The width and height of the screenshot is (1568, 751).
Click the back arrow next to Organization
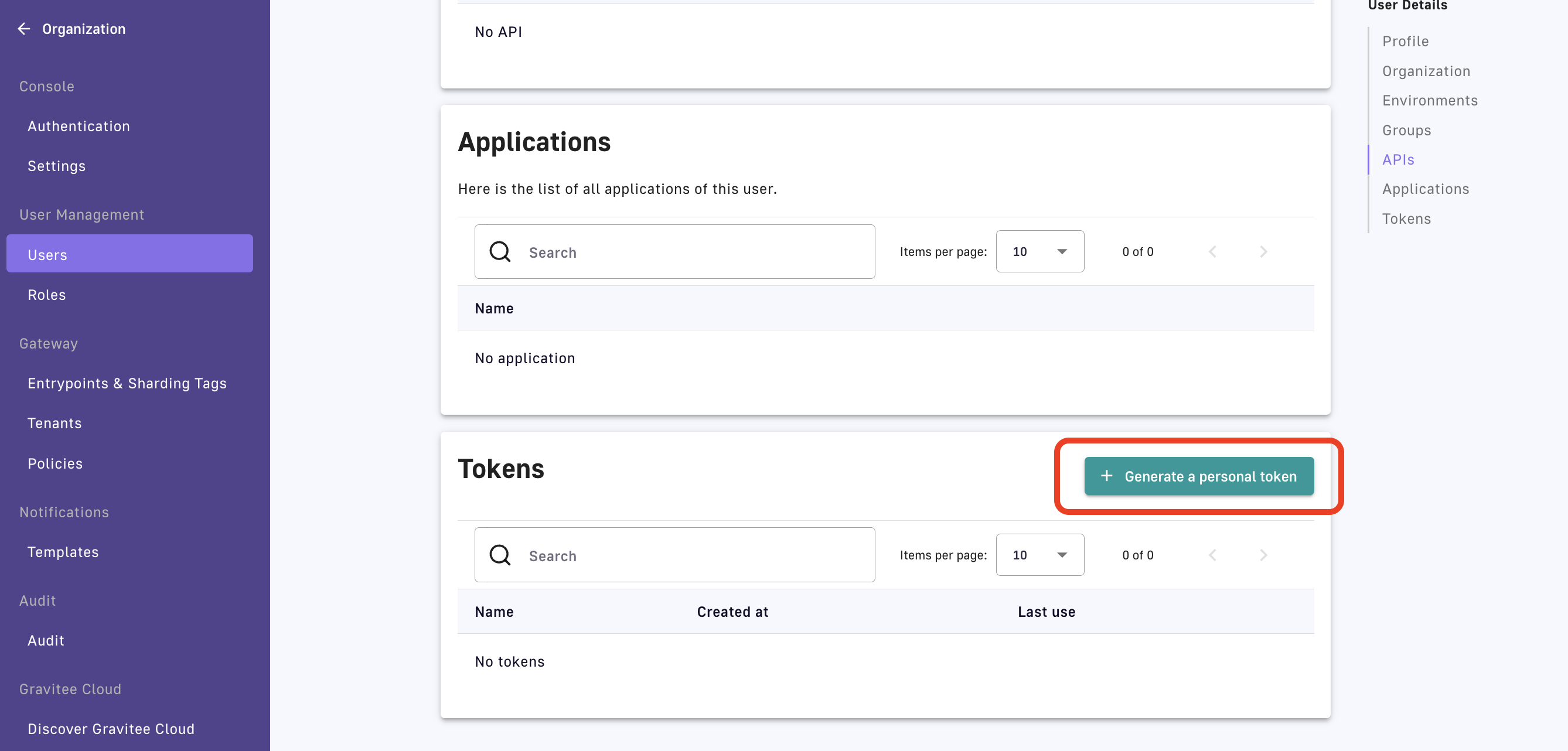pyautogui.click(x=24, y=29)
